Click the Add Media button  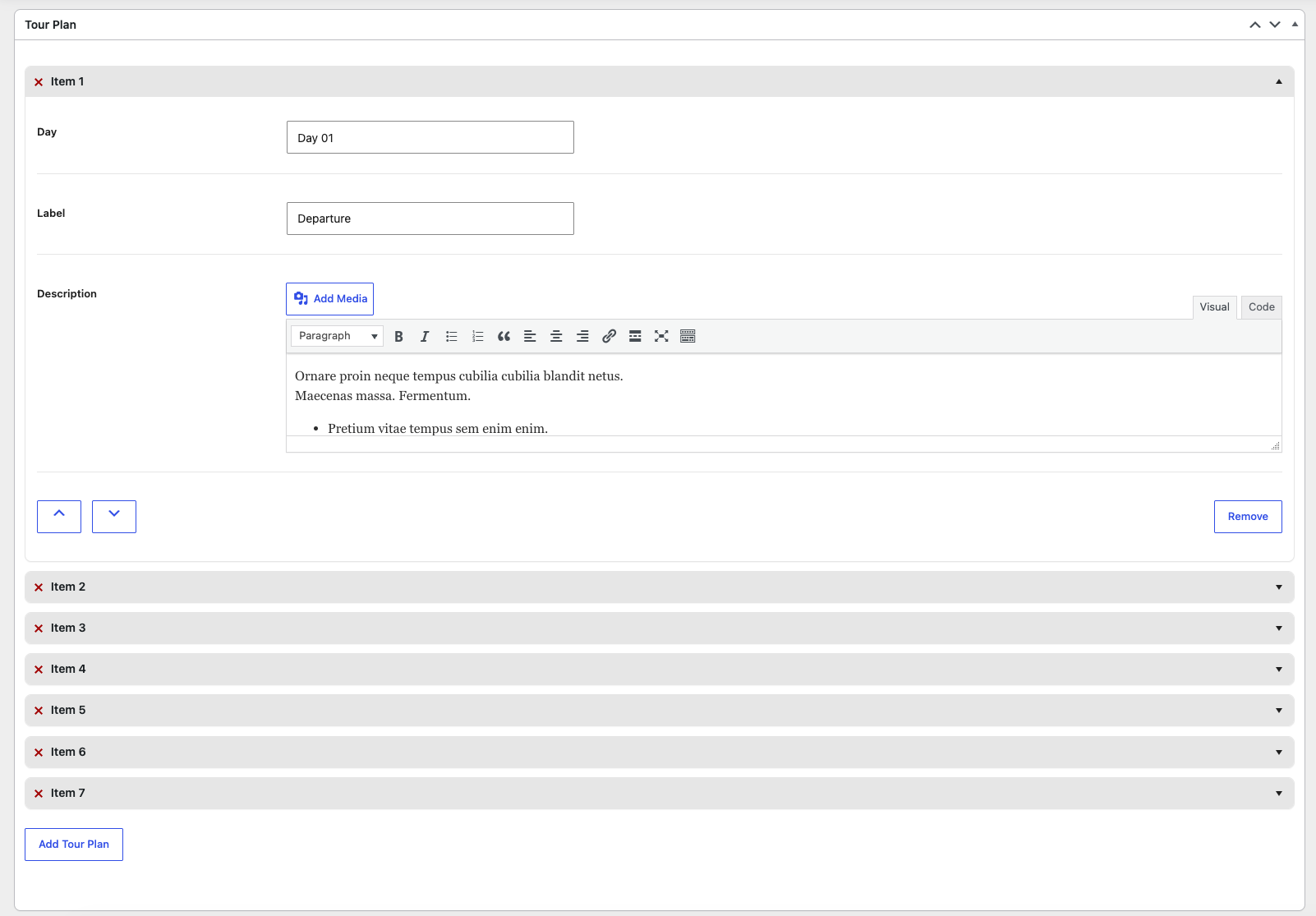tap(329, 299)
